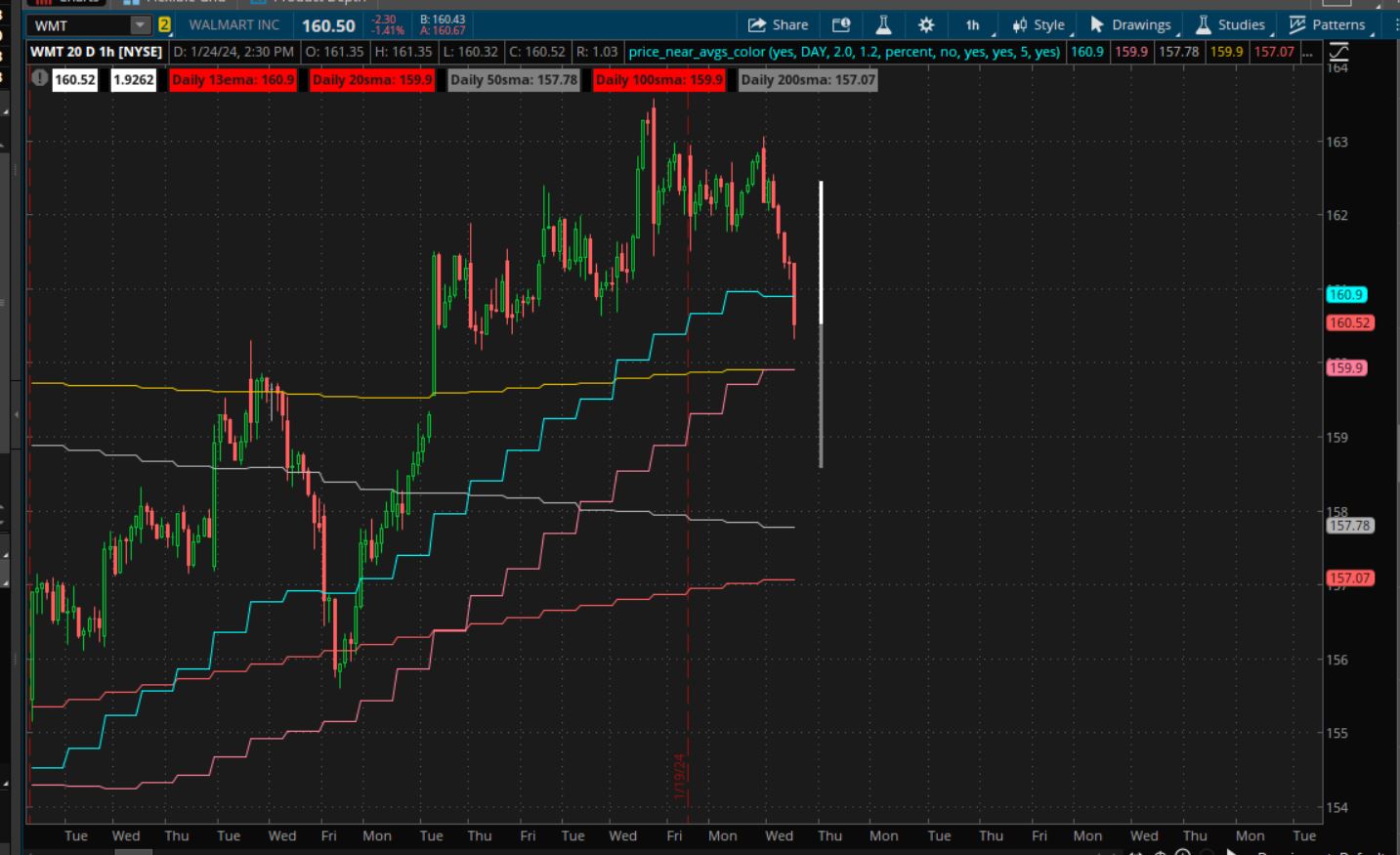Screen dimensions: 1400x855
Task: Click the yellow number 2 link badge
Action: (x=164, y=24)
